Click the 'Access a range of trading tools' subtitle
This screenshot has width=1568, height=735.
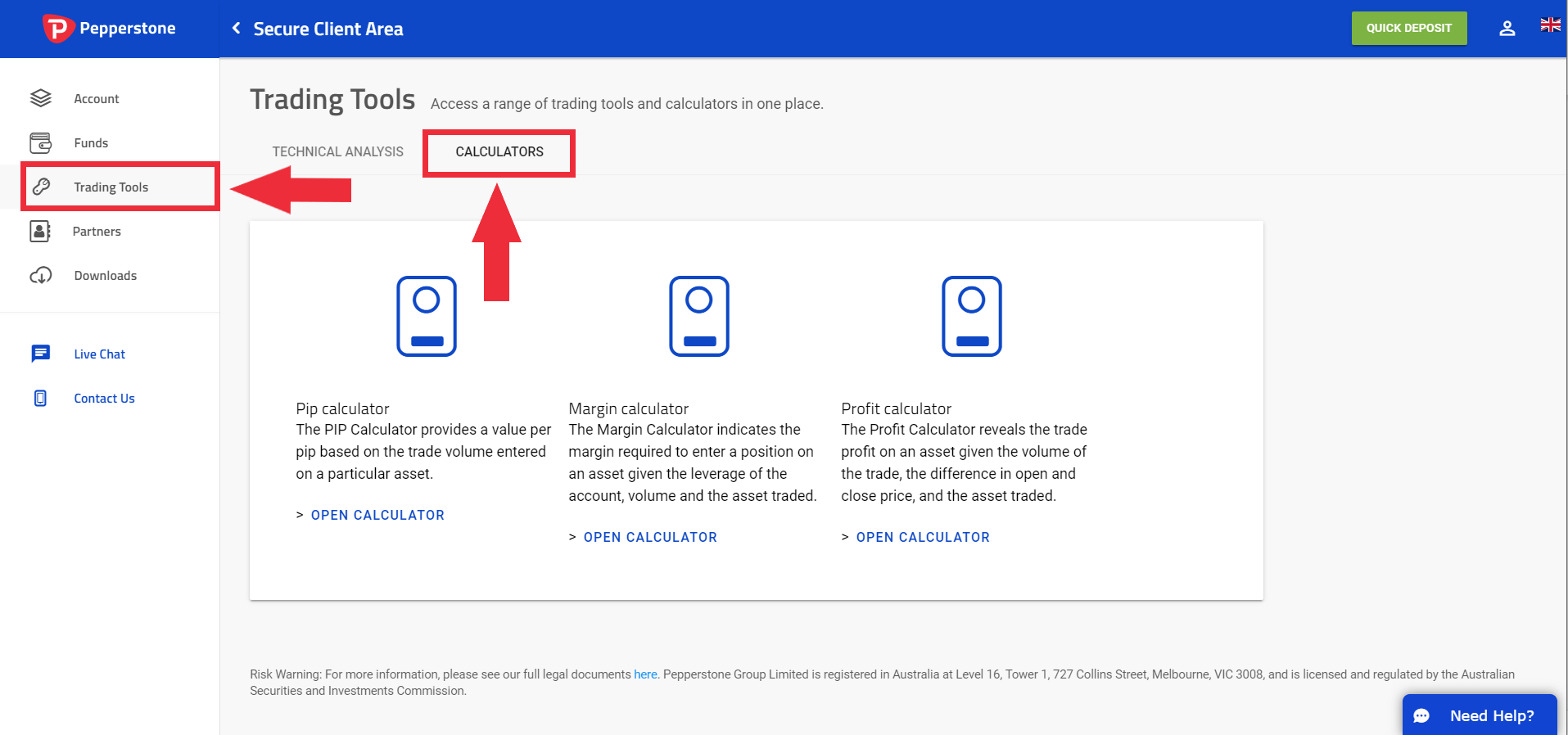(627, 104)
